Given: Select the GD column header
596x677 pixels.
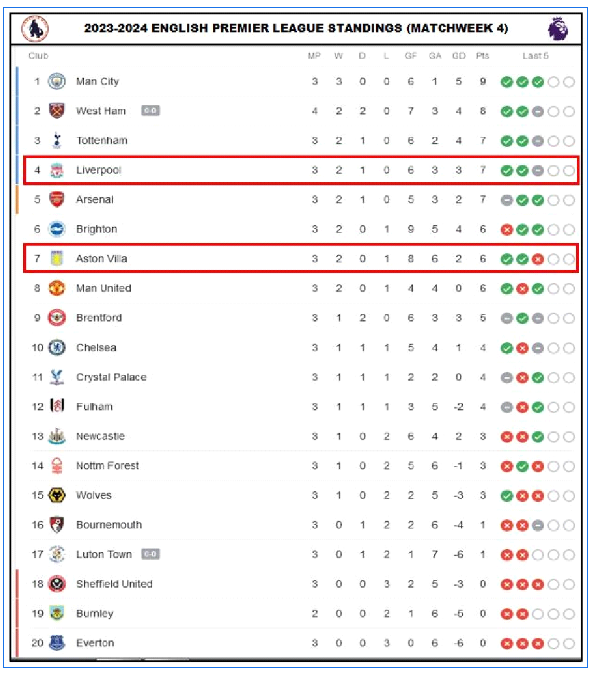Looking at the screenshot, I should pyautogui.click(x=459, y=56).
